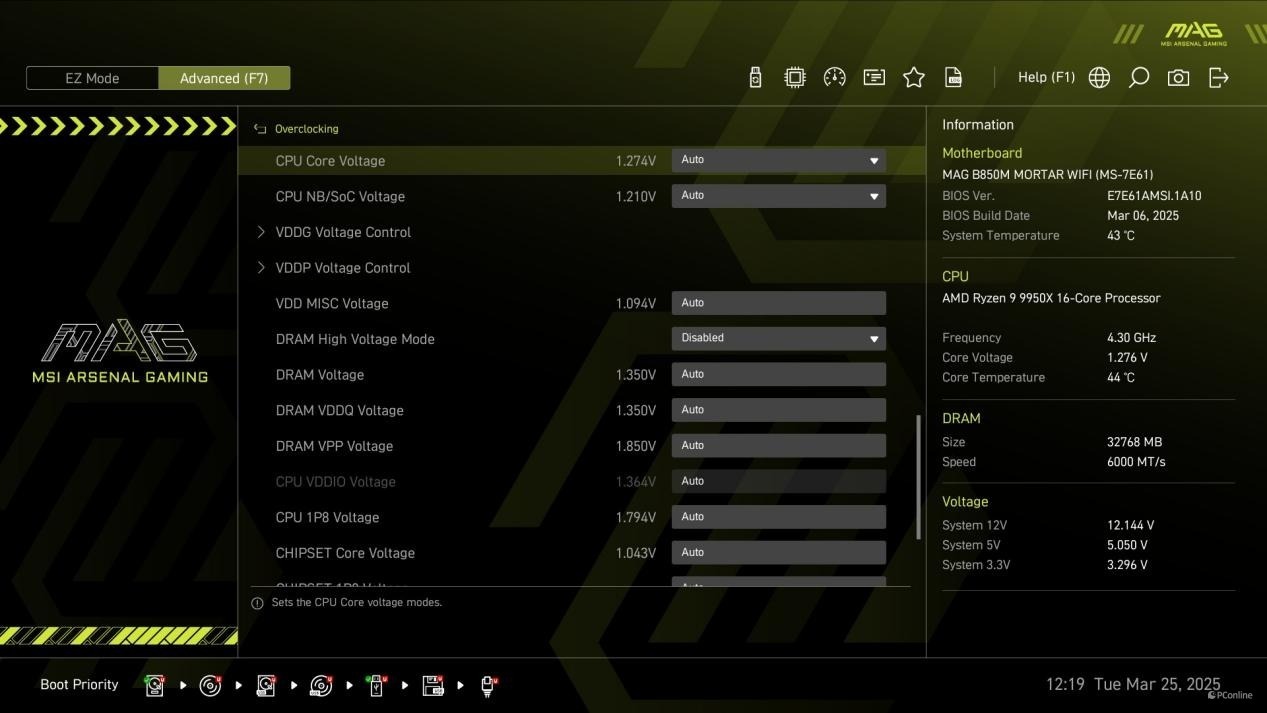Click the DRAM VPP Voltage Auto field

[x=778, y=446]
